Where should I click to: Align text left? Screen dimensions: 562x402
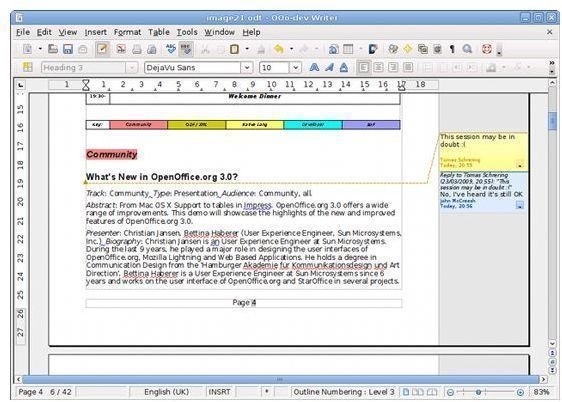[x=363, y=67]
